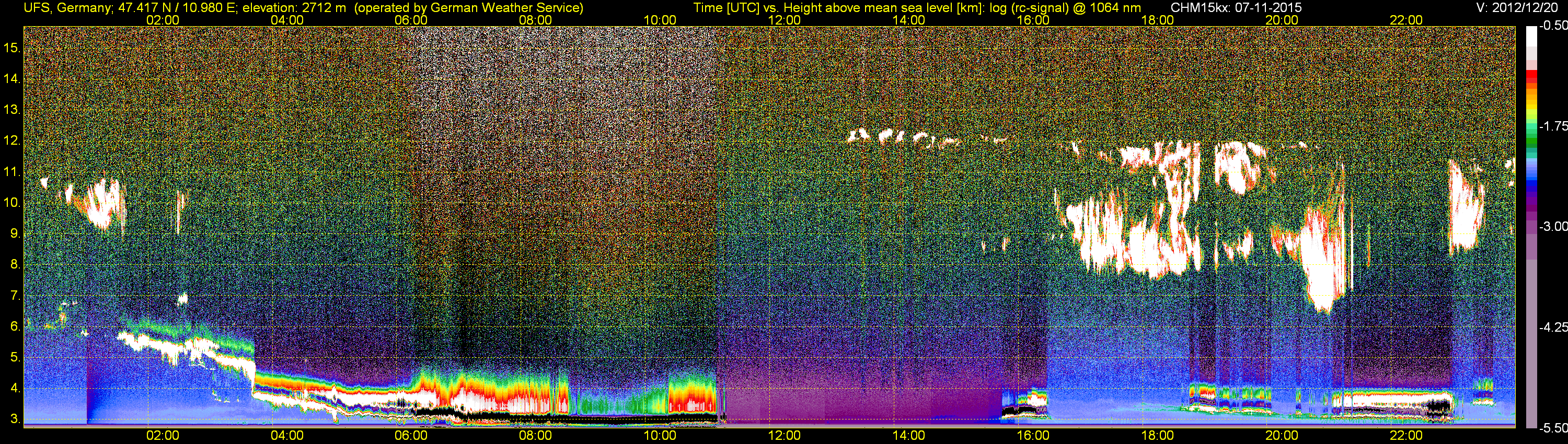Click the '10:00' label on the upper time axis
The width and height of the screenshot is (1568, 444).
[x=660, y=20]
